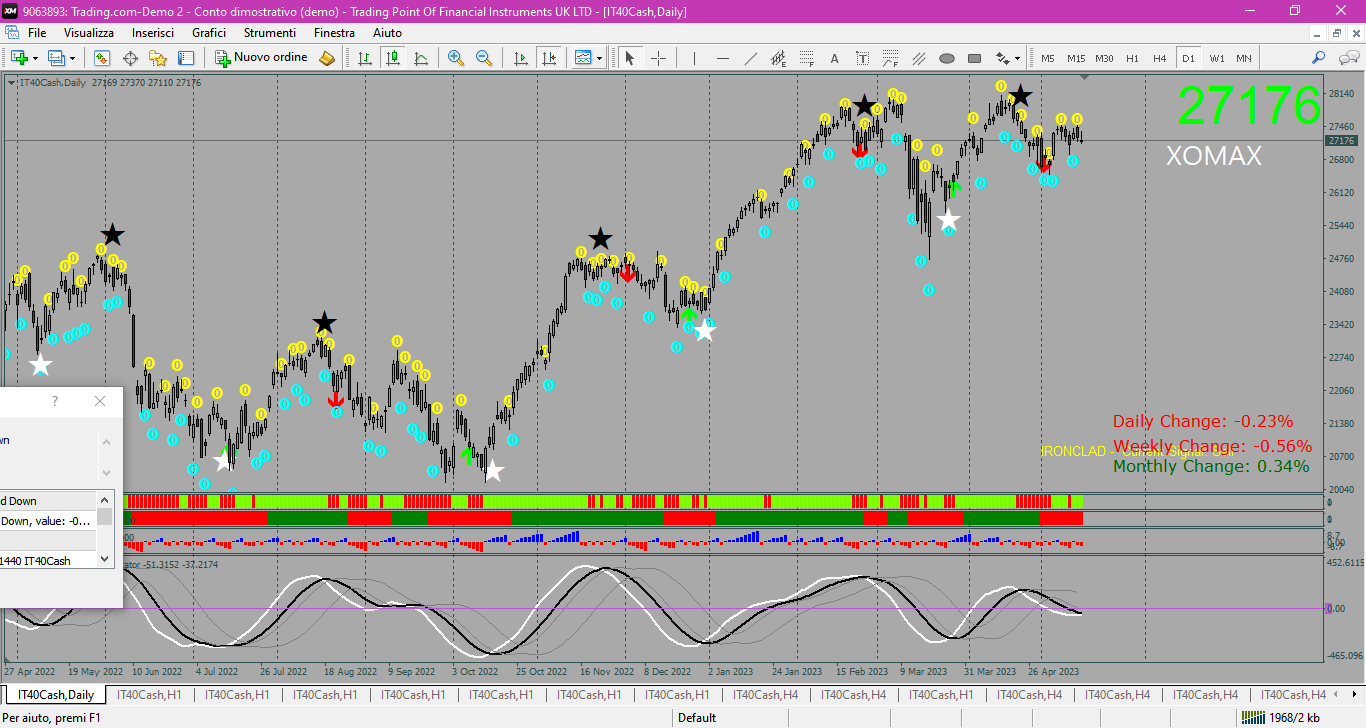Select the parallel lines channel tool
This screenshot has height=728, width=1366.
pyautogui.click(x=918, y=58)
